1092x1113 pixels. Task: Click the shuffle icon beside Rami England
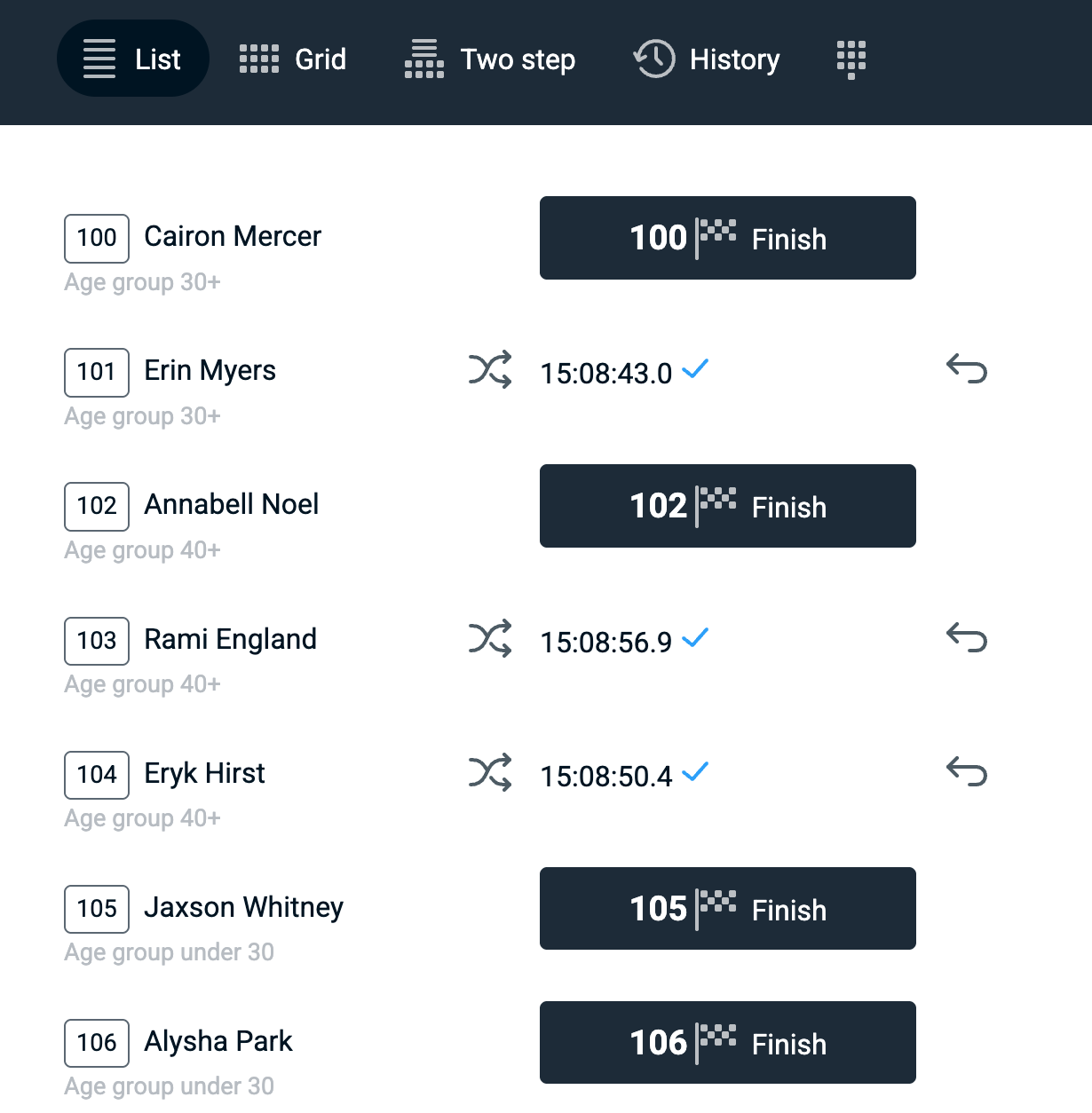pos(490,638)
